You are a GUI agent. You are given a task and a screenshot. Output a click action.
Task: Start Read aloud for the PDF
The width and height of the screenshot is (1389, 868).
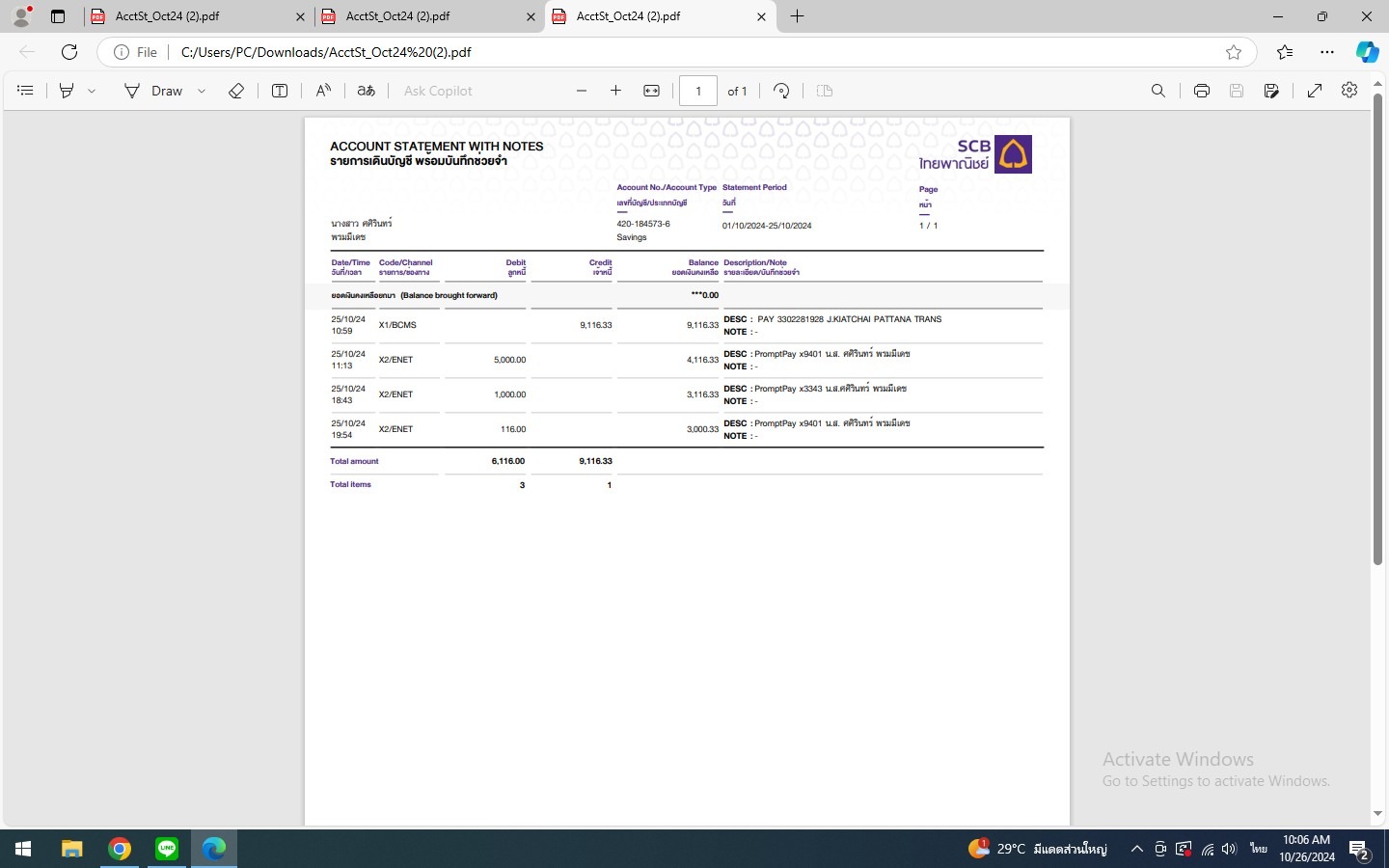click(x=323, y=91)
